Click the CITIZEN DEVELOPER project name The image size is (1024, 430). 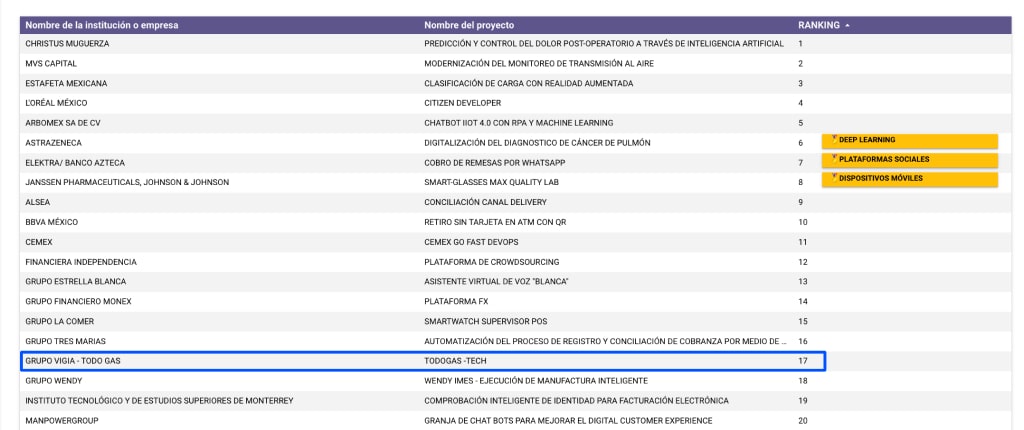click(x=463, y=103)
